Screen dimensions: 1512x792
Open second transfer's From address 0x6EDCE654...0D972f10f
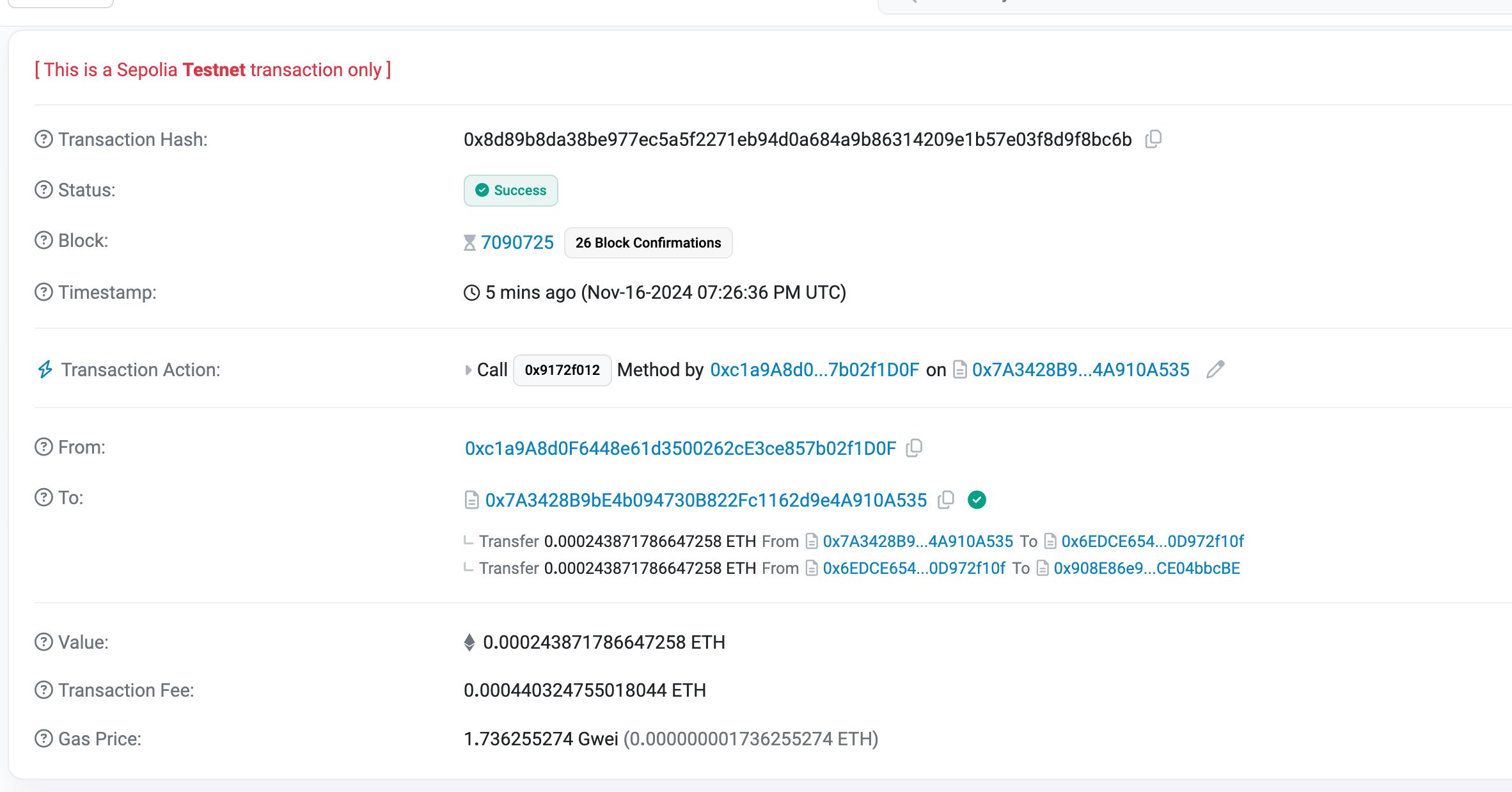(x=914, y=568)
